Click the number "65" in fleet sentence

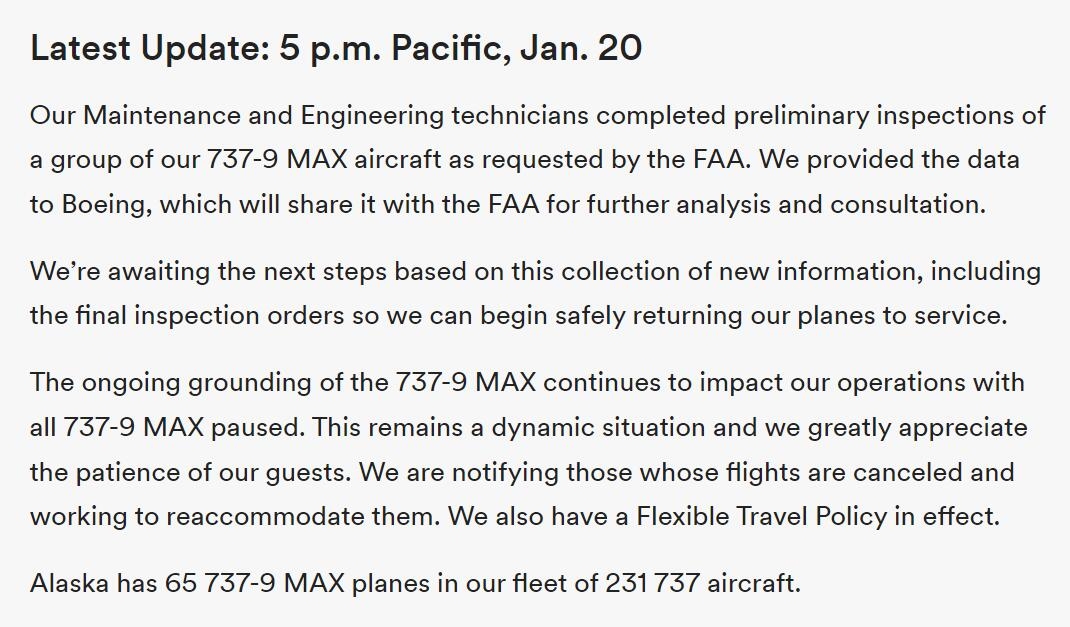click(x=181, y=583)
